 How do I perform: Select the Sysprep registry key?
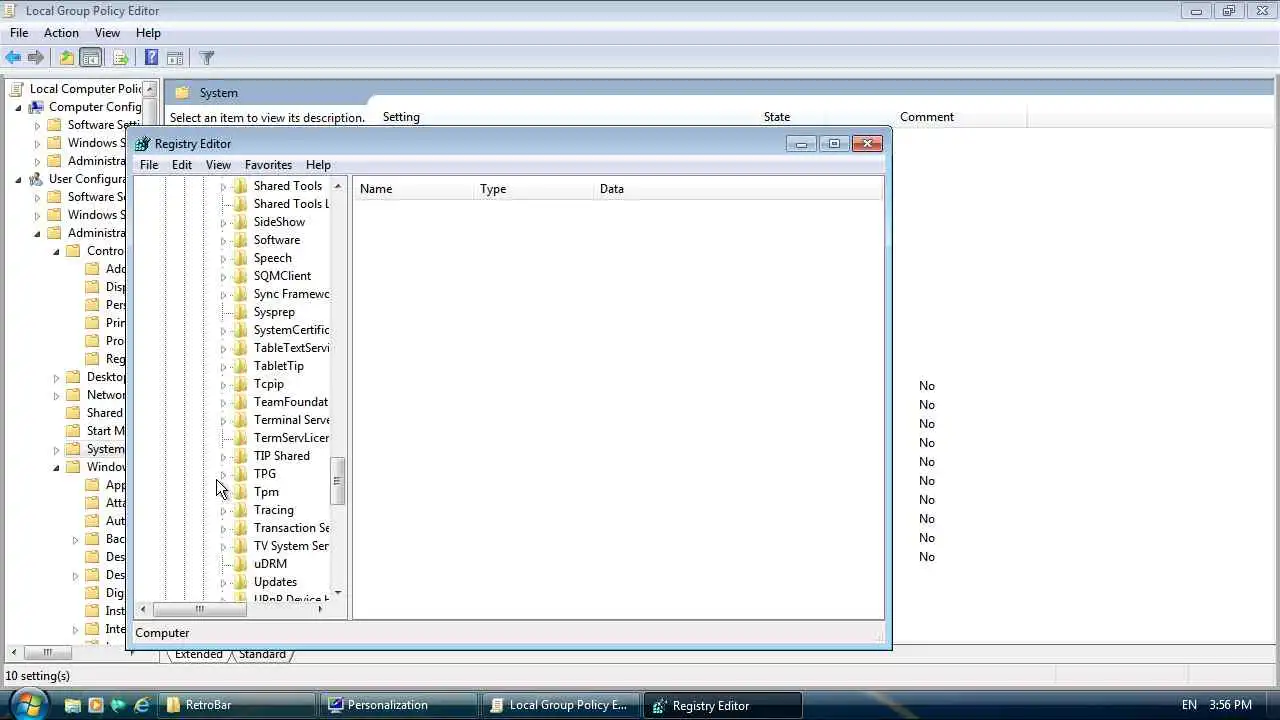click(274, 312)
